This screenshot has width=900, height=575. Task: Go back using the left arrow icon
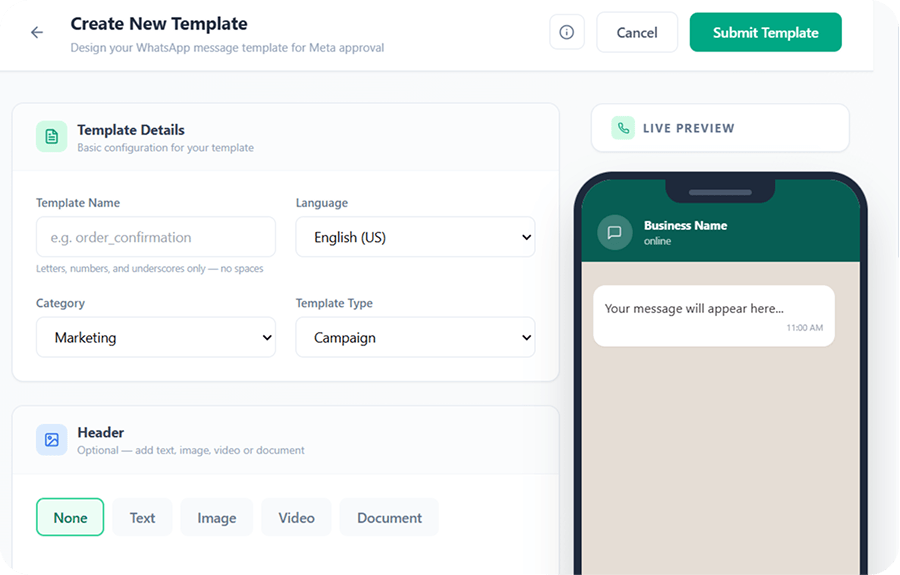pyautogui.click(x=37, y=33)
